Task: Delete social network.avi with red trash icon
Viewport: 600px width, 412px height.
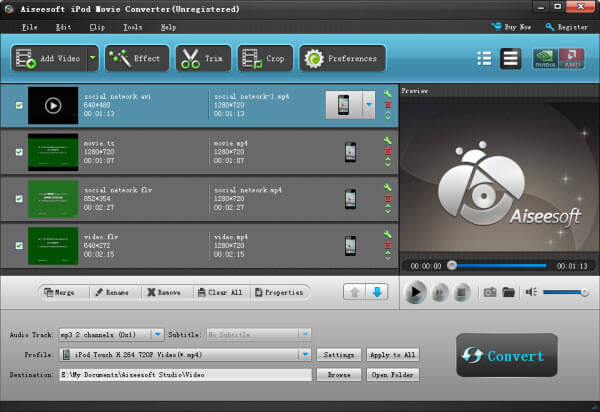Action: (x=388, y=104)
